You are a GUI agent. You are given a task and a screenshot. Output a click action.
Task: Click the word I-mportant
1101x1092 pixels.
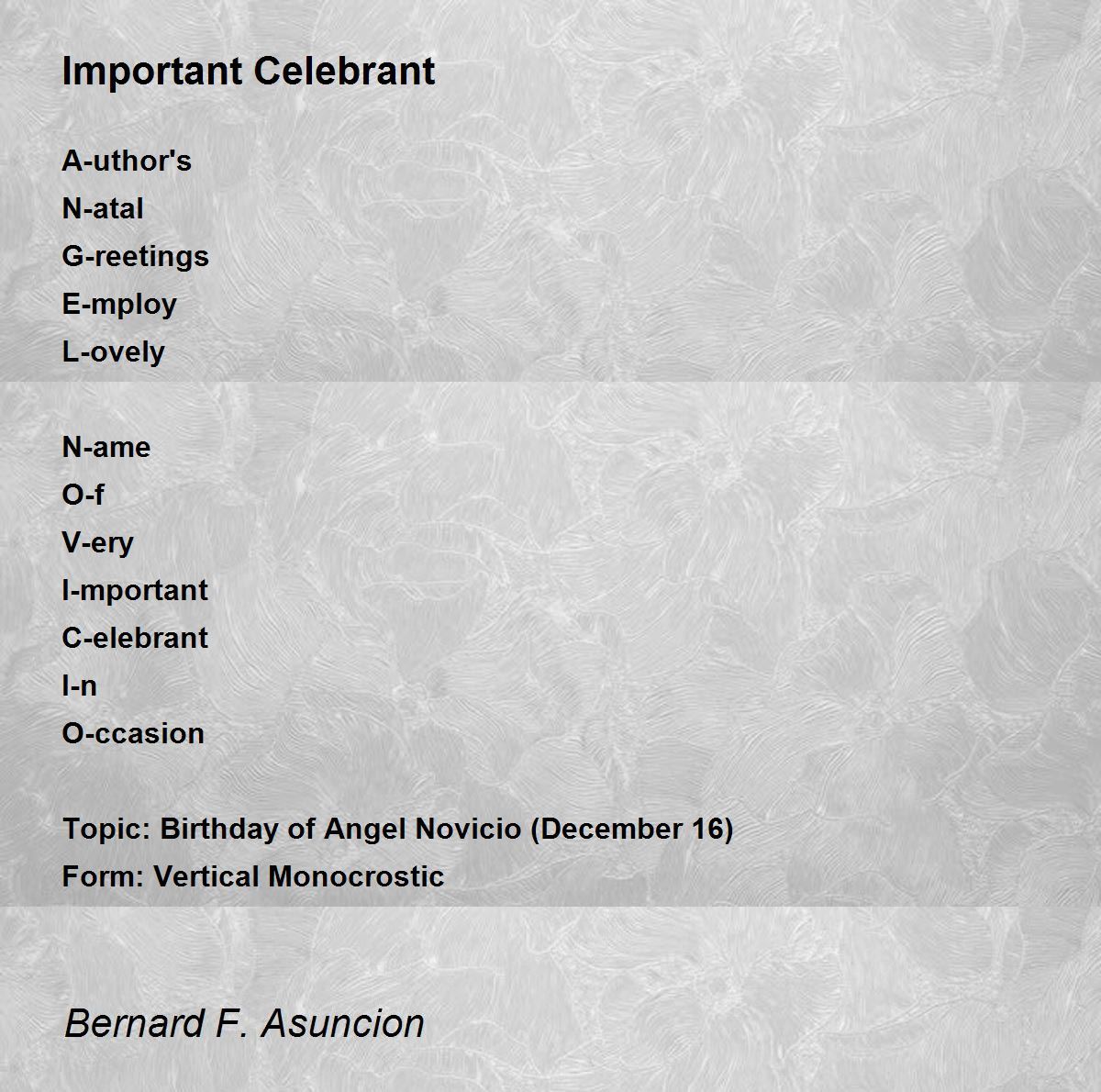coord(135,590)
